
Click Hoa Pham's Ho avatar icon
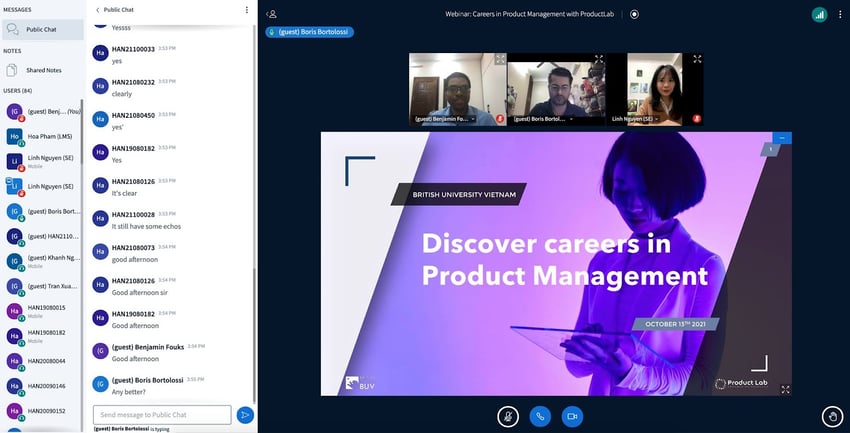coord(14,137)
